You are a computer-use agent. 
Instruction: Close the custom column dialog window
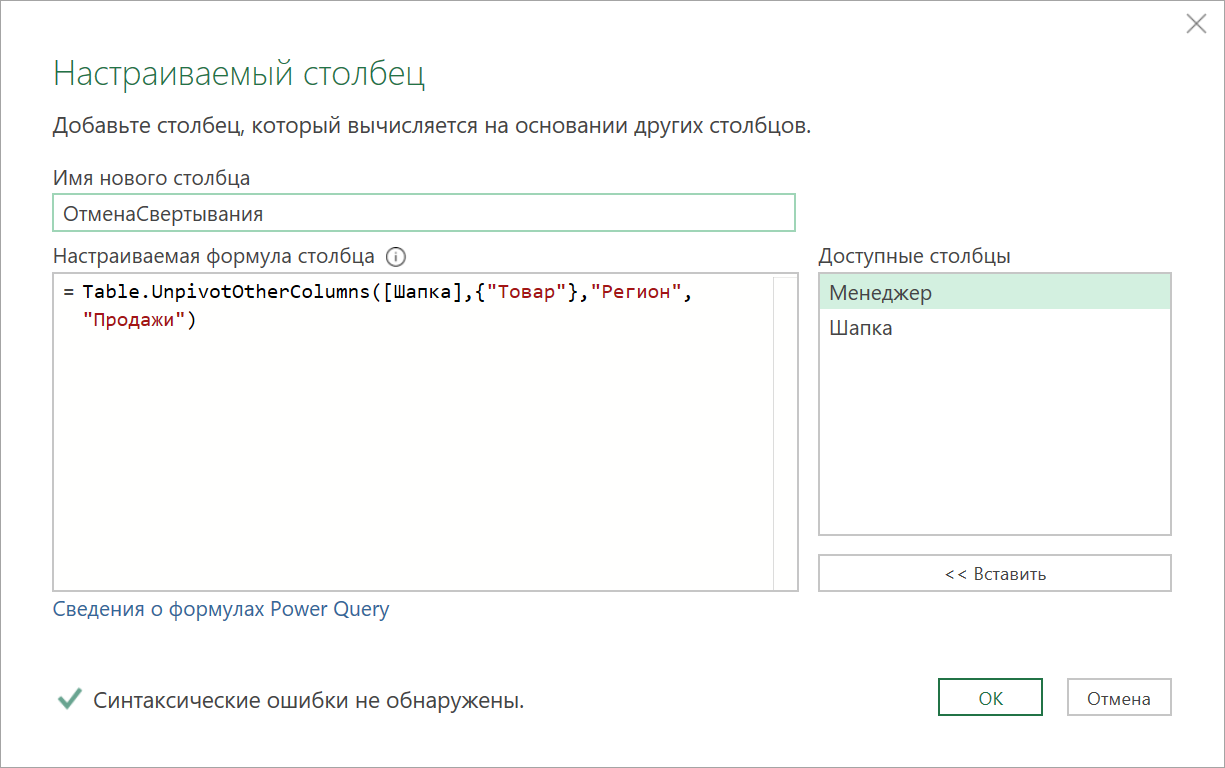click(1195, 24)
